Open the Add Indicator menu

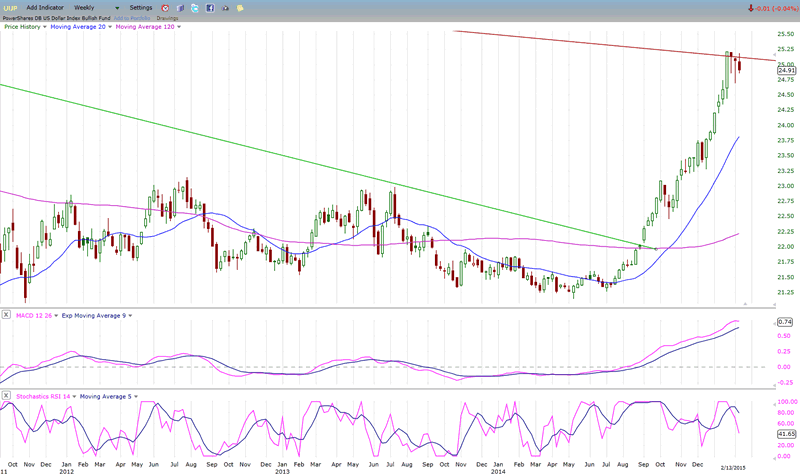click(x=47, y=7)
